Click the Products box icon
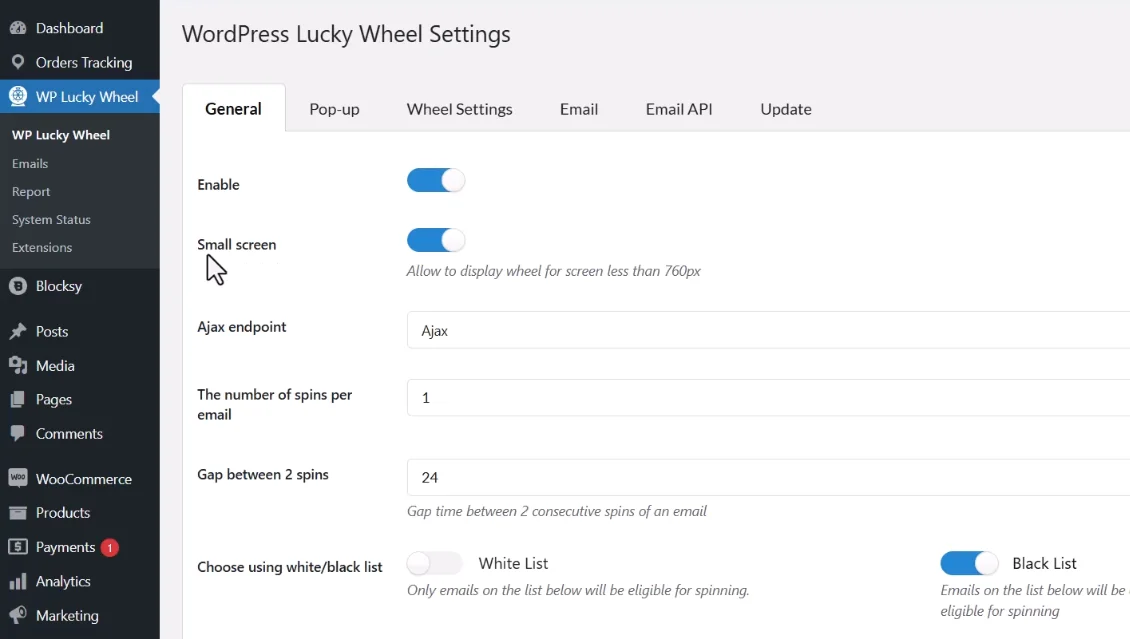 click(18, 512)
